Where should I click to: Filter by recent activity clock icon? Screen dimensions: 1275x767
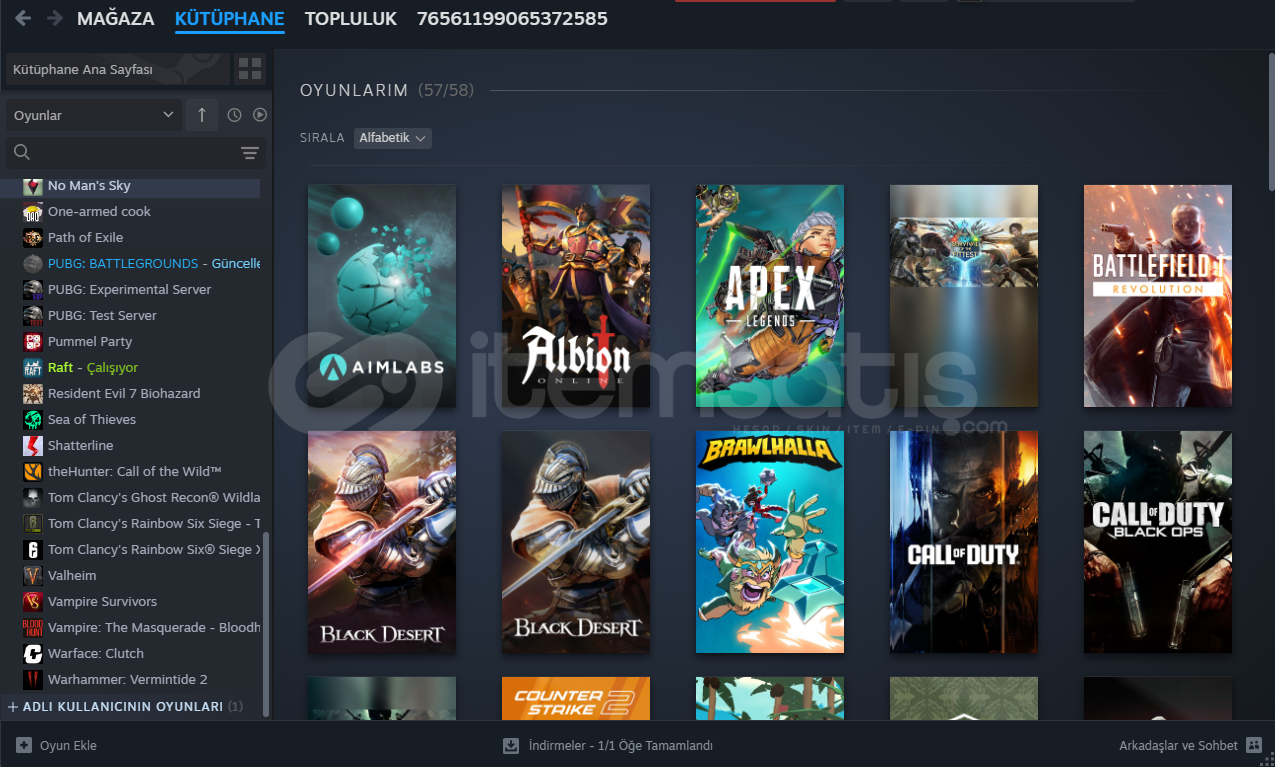tap(234, 115)
